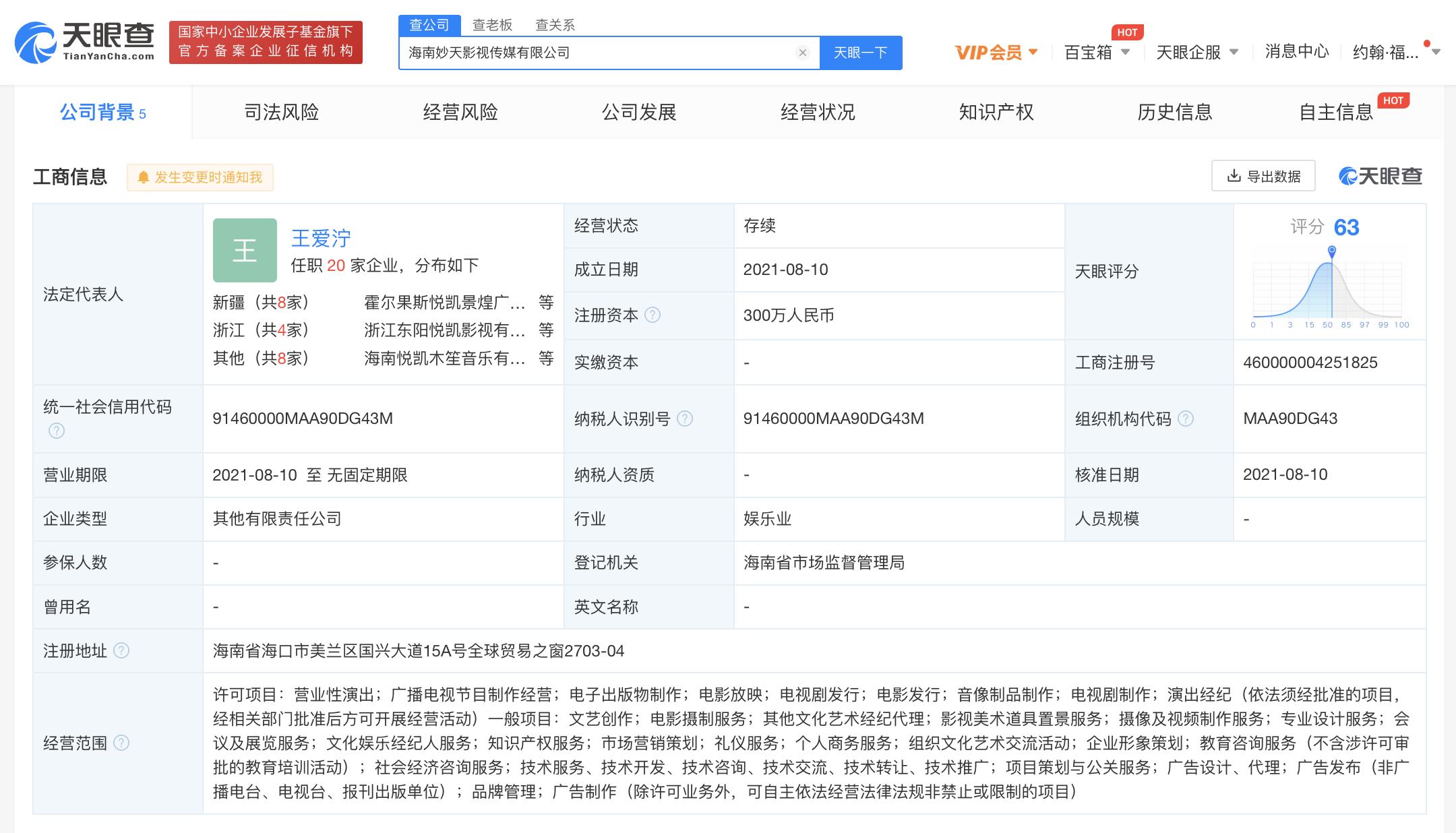Click help icon beside 组织机构代码
Screen dimensions: 1456x833
click(1186, 419)
